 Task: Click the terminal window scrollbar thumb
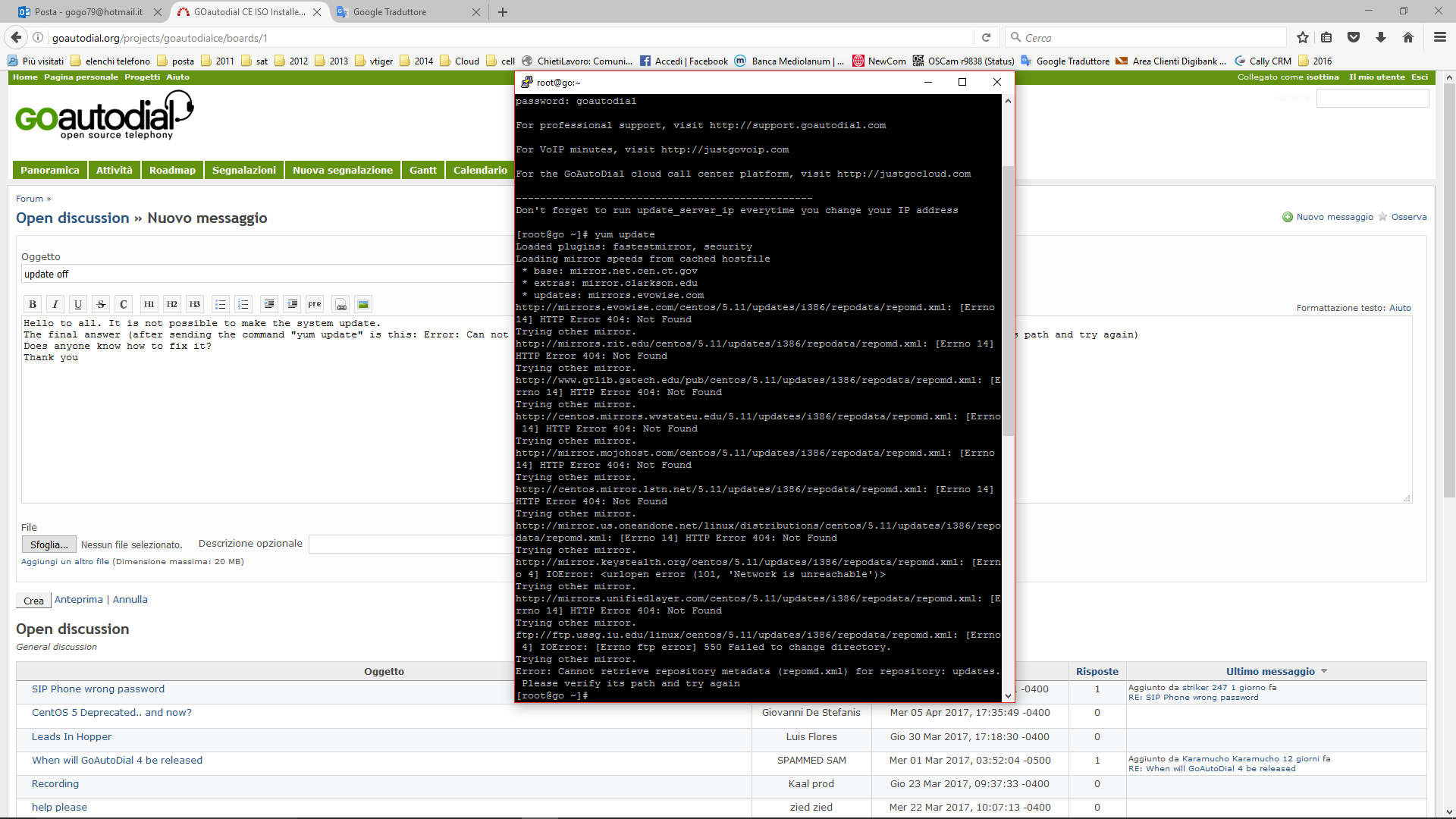point(1008,300)
